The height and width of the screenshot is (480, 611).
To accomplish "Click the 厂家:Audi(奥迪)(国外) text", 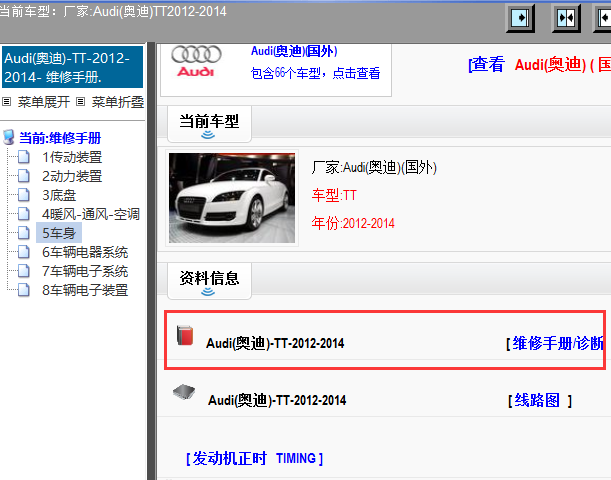I will 374,168.
